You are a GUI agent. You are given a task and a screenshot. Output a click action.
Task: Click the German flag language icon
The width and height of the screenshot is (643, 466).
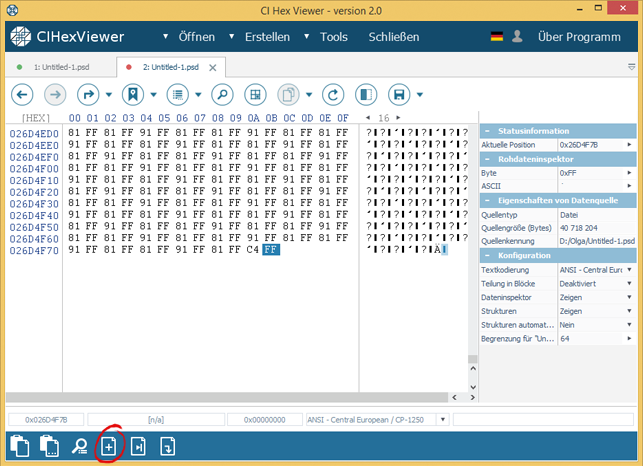click(497, 37)
